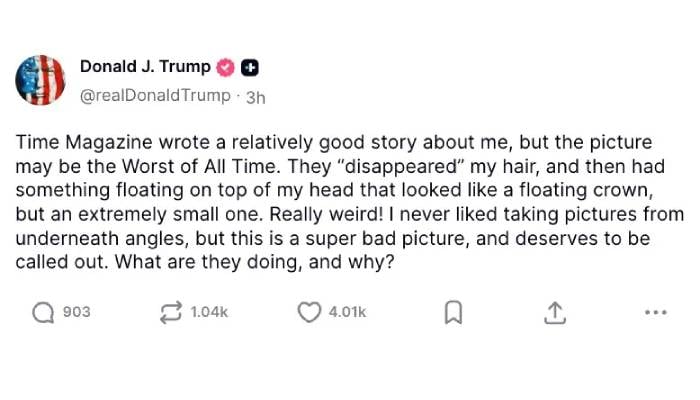Click the black plus badge beside name
The width and height of the screenshot is (700, 400).
[251, 67]
